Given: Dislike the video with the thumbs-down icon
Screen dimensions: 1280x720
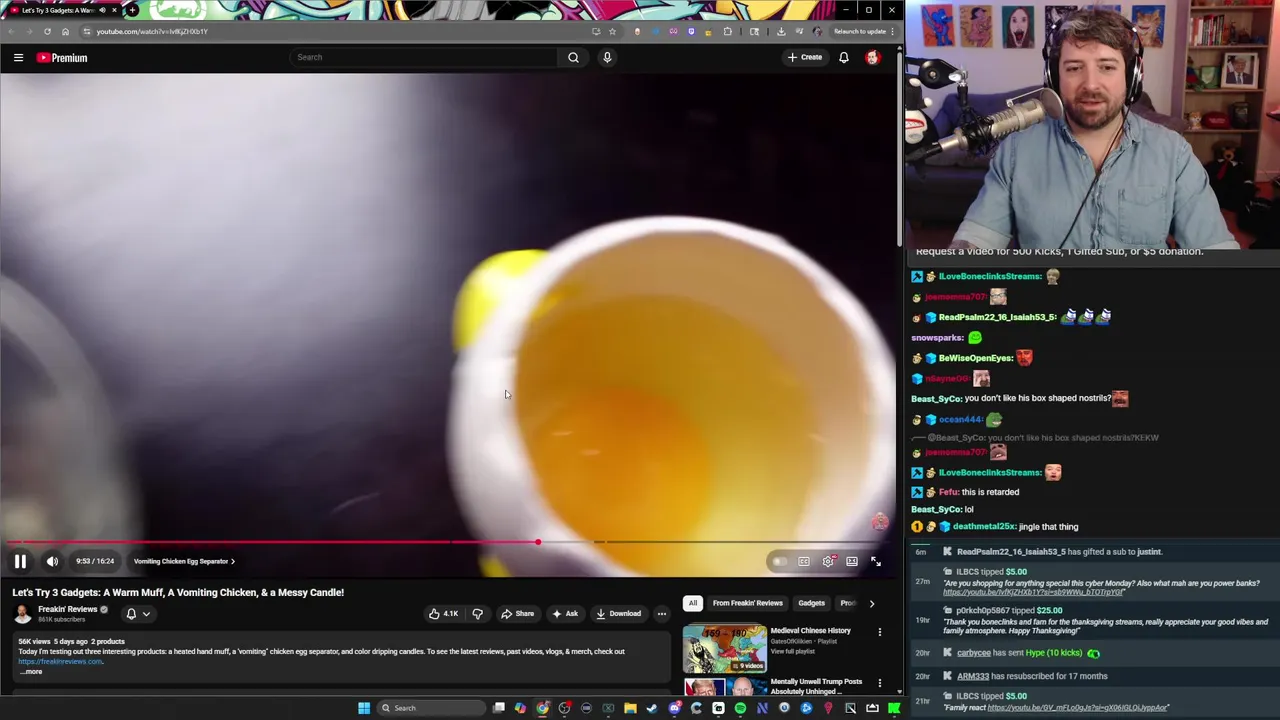Looking at the screenshot, I should pos(477,614).
